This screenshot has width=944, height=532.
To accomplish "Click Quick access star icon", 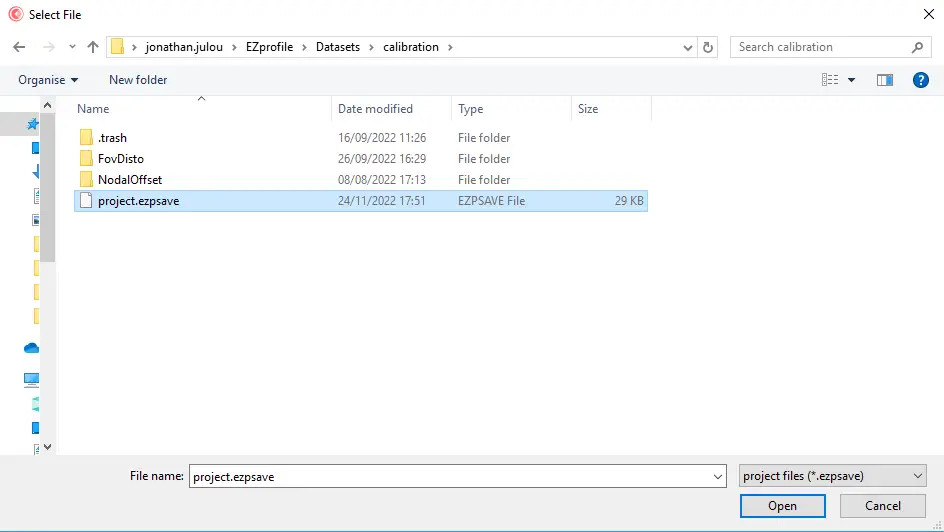I will point(32,124).
